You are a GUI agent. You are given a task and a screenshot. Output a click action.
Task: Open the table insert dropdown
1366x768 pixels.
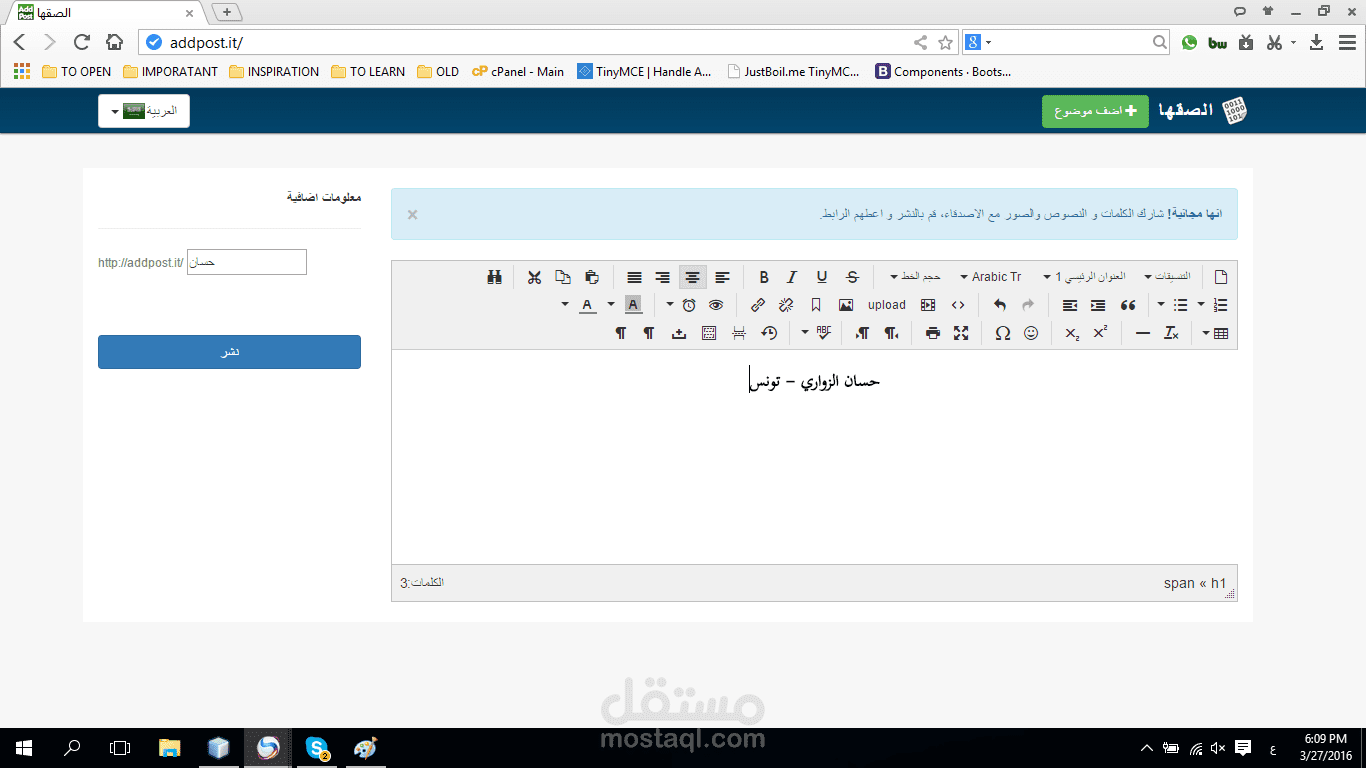pyautogui.click(x=1215, y=333)
